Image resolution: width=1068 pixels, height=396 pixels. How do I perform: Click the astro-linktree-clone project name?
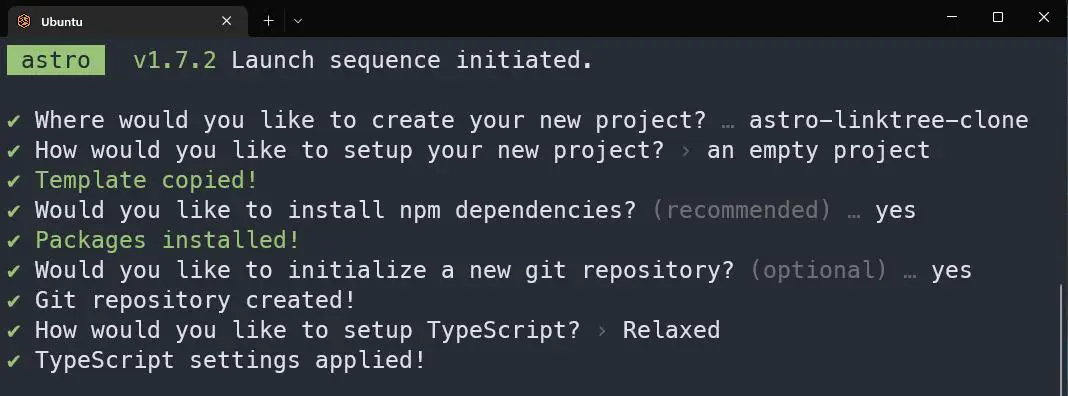(888, 120)
